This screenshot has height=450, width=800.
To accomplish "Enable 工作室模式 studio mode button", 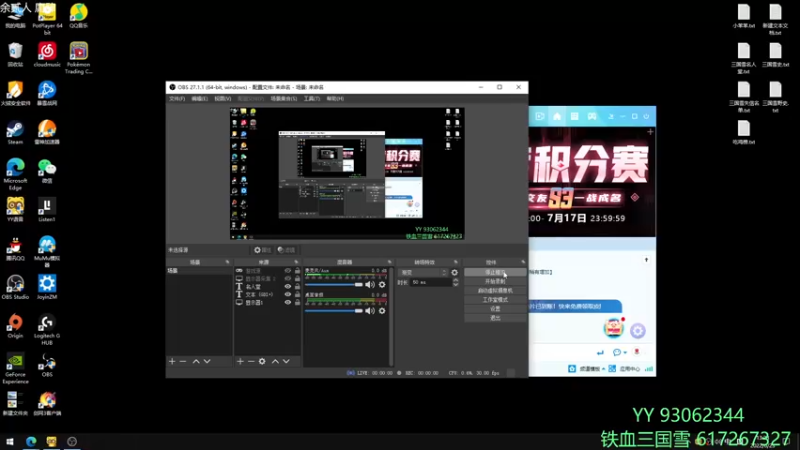I will (495, 300).
